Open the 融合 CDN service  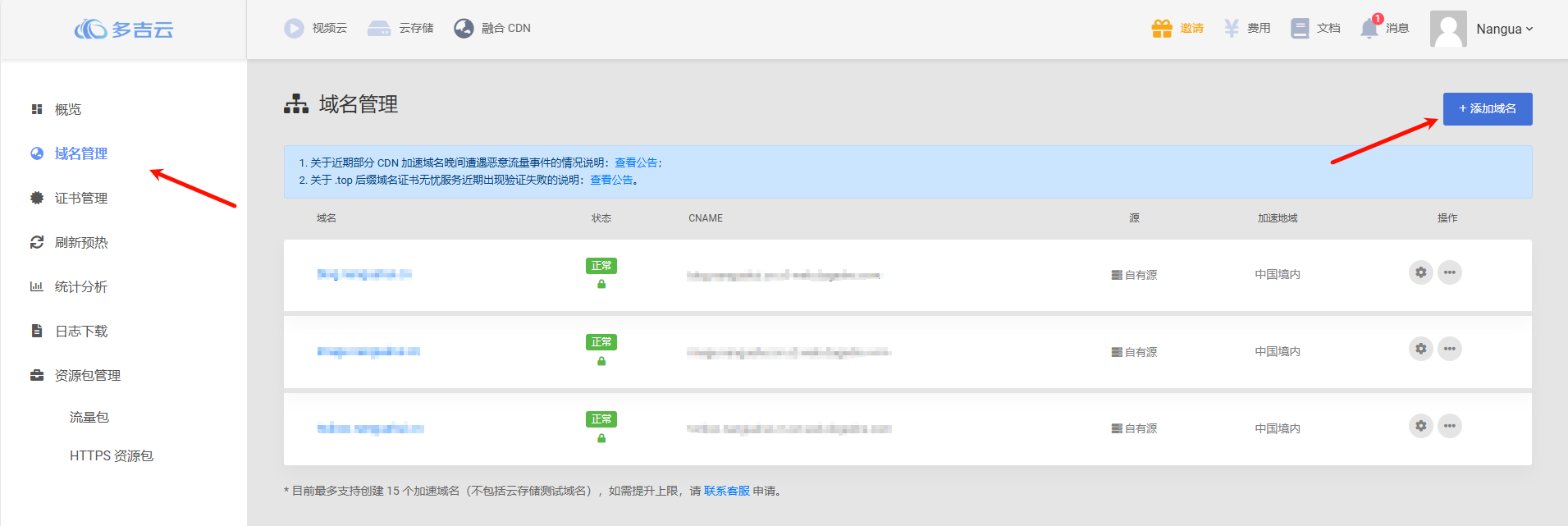pos(492,28)
